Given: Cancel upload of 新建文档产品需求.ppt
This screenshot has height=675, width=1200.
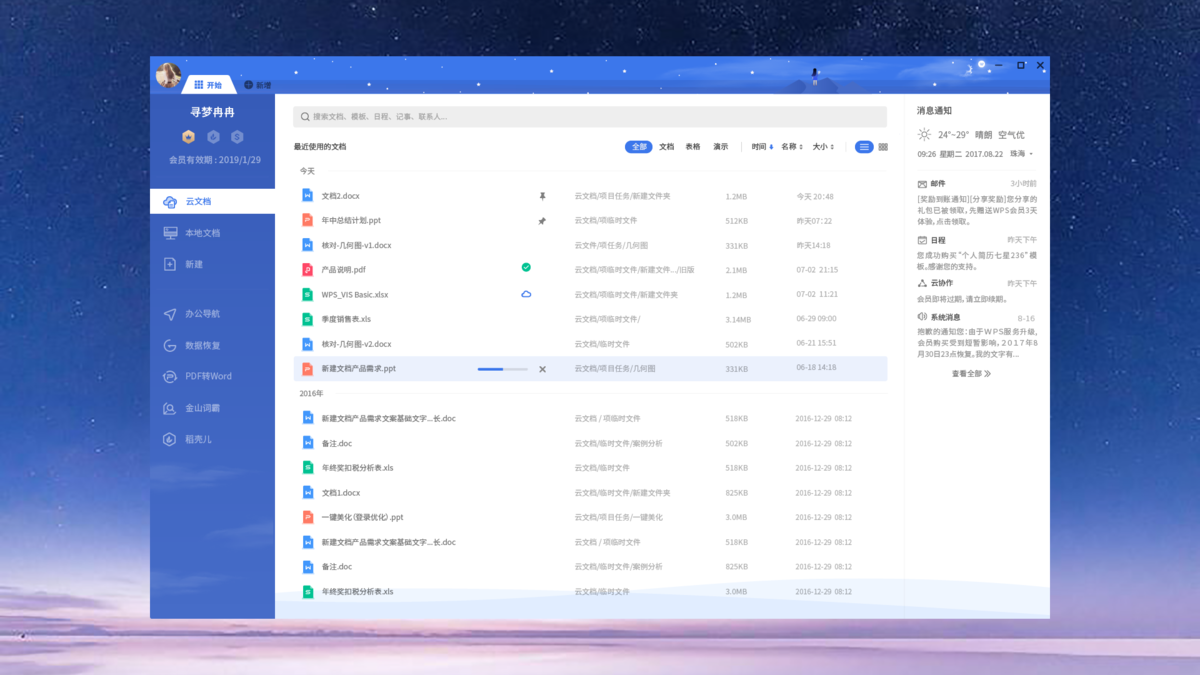Looking at the screenshot, I should click(543, 369).
